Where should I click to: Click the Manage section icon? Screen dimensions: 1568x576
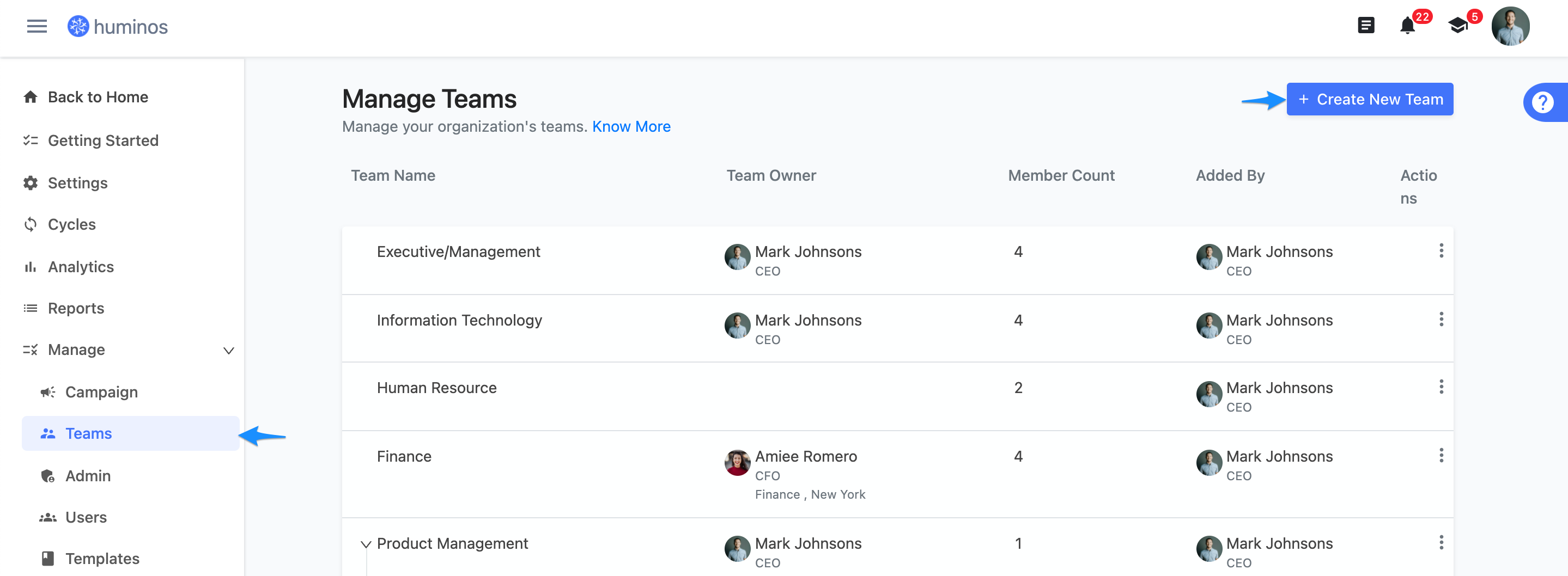(31, 350)
